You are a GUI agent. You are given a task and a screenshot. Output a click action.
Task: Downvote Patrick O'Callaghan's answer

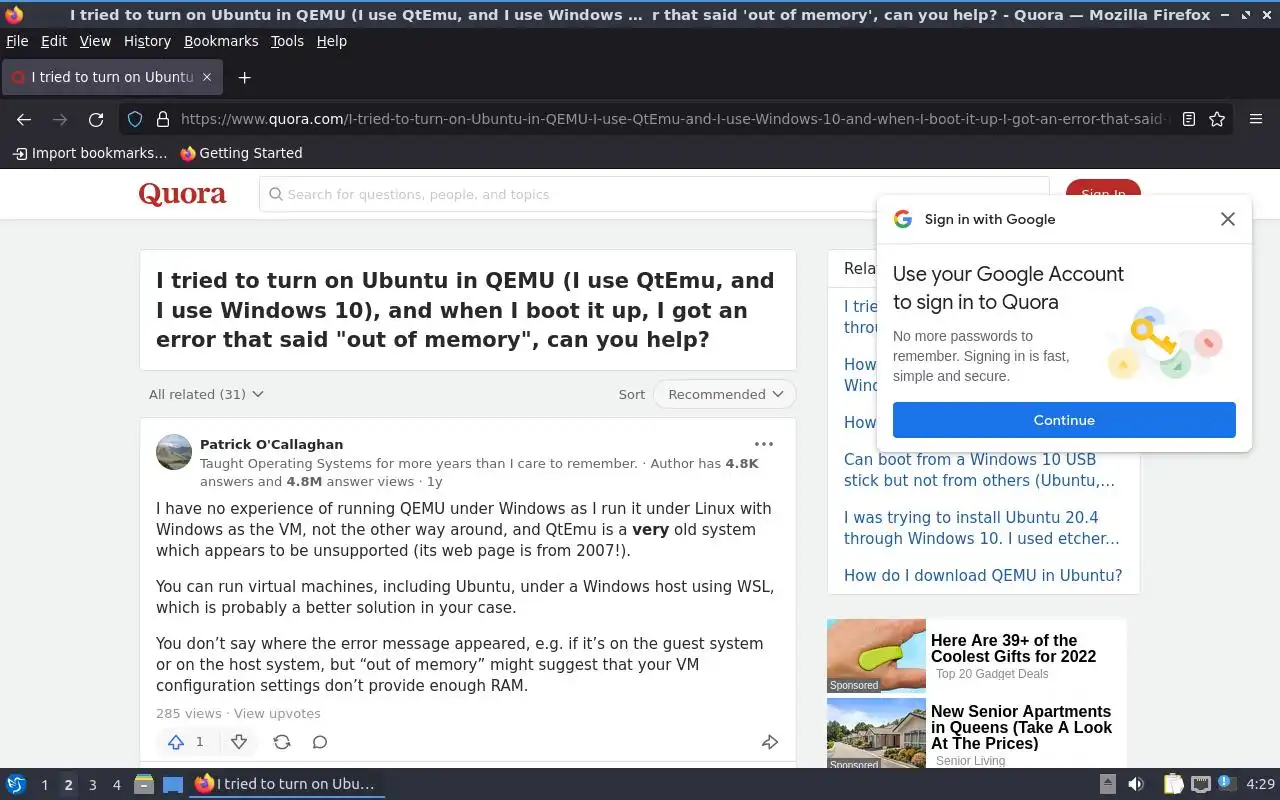pyautogui.click(x=239, y=742)
